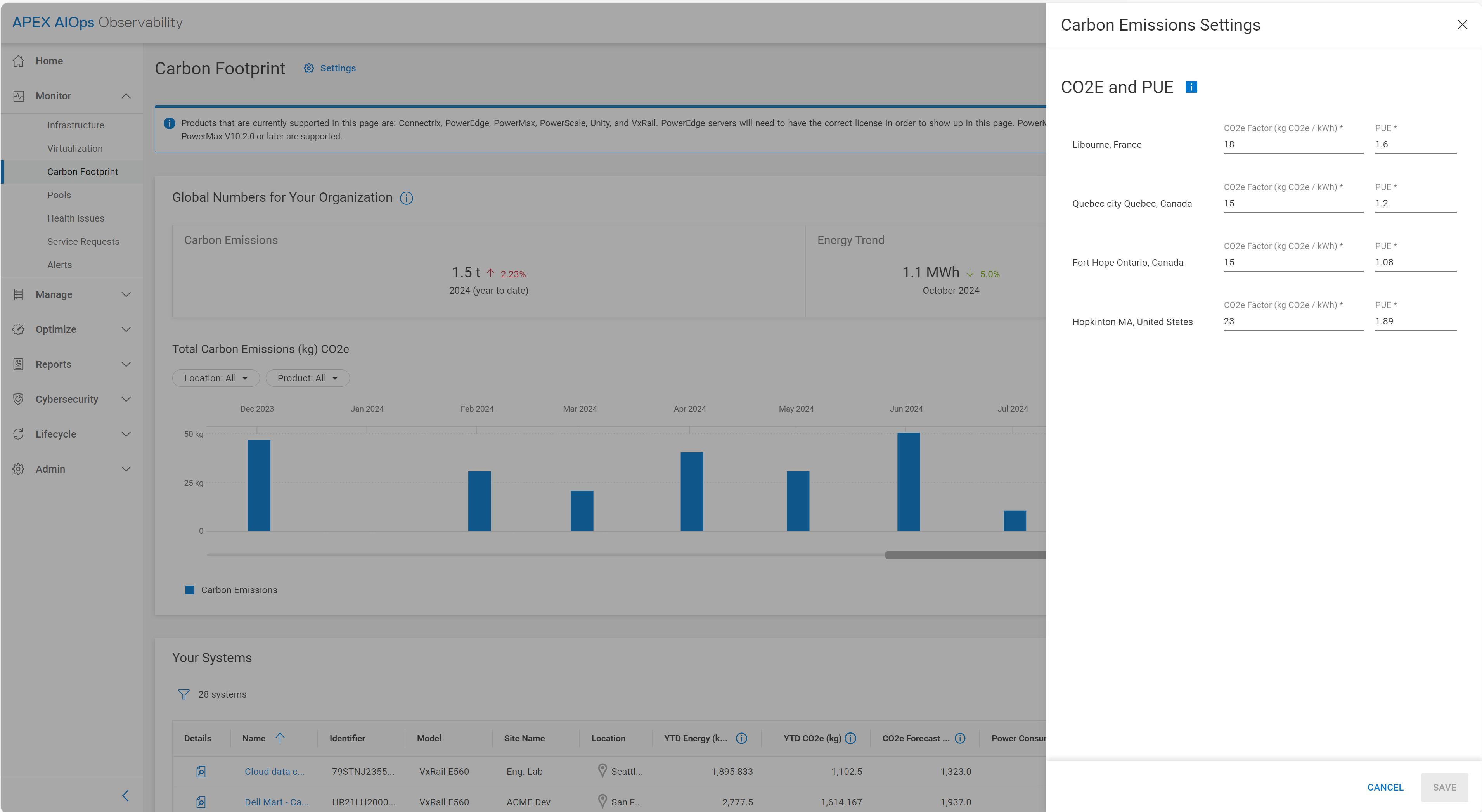Click the filter funnel icon above systems table
Viewport: 1482px width, 812px height.
click(x=184, y=694)
